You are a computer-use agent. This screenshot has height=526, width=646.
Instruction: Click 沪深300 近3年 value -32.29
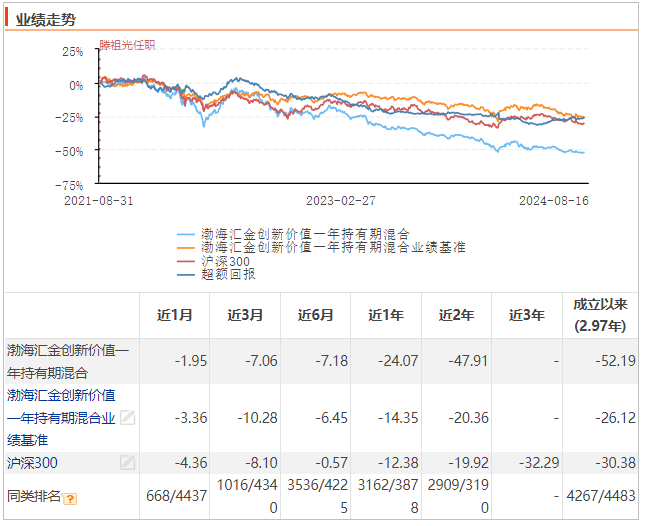pyautogui.click(x=539, y=463)
